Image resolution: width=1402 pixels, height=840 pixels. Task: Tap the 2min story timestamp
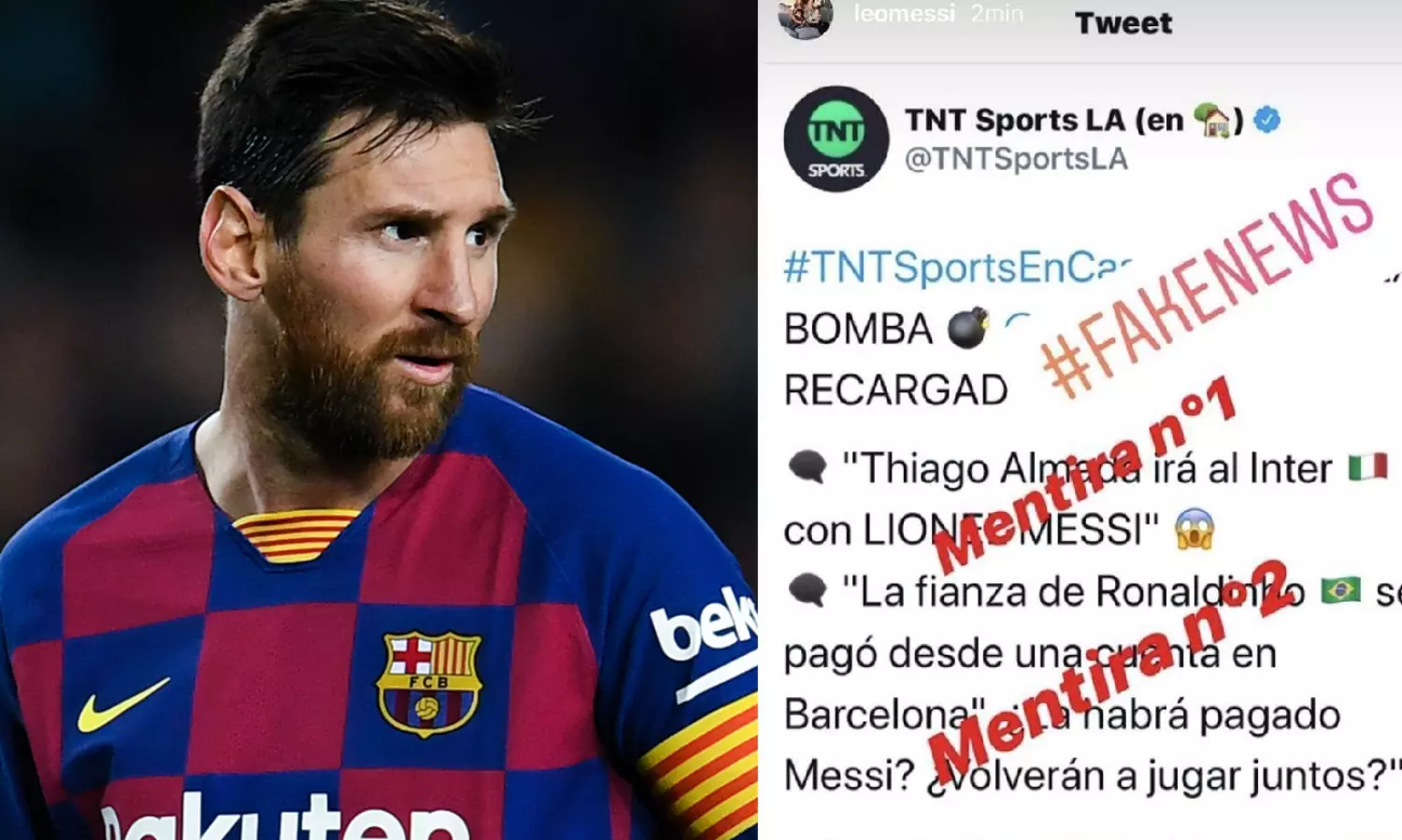[997, 13]
